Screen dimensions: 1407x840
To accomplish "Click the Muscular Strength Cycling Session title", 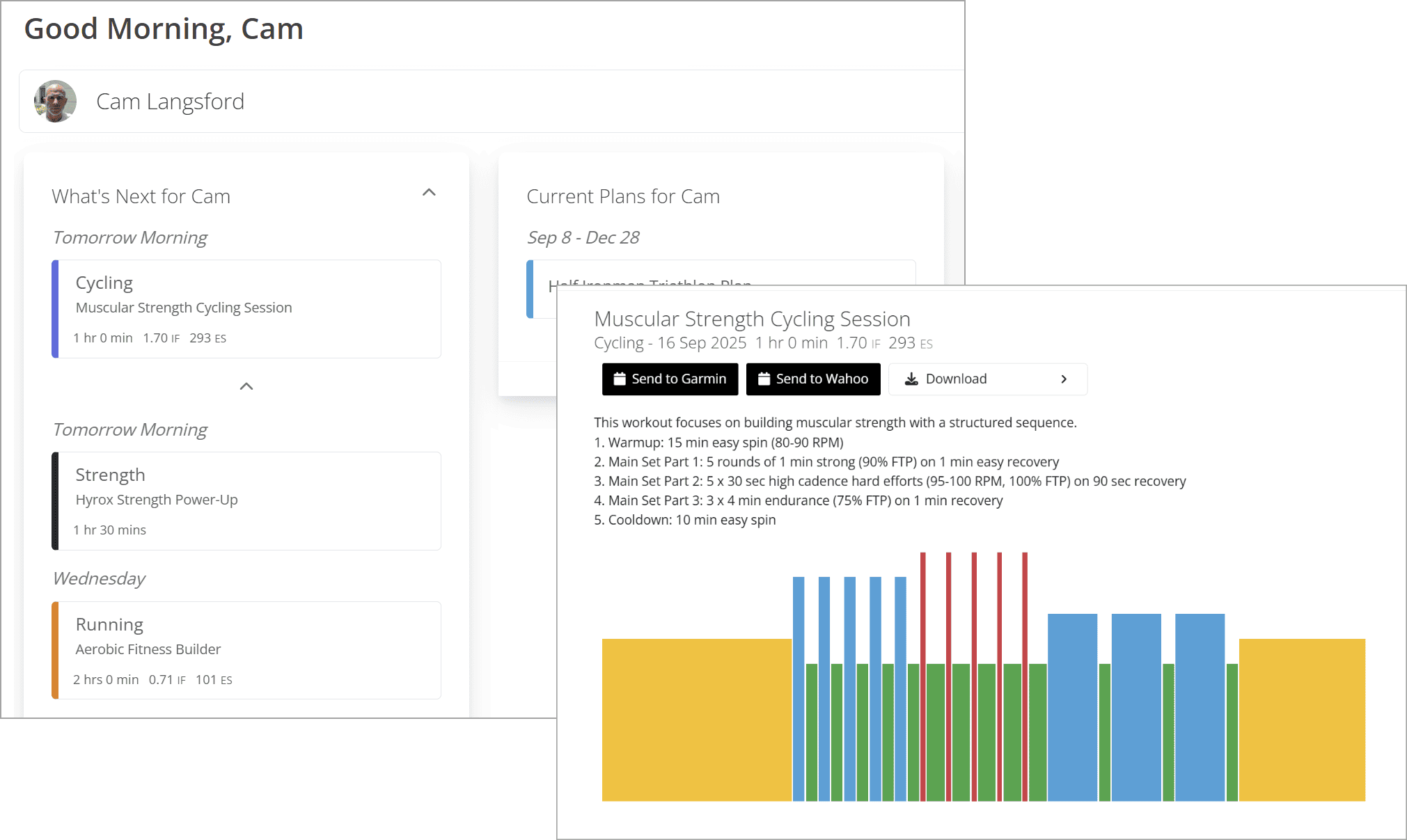I will (x=752, y=319).
